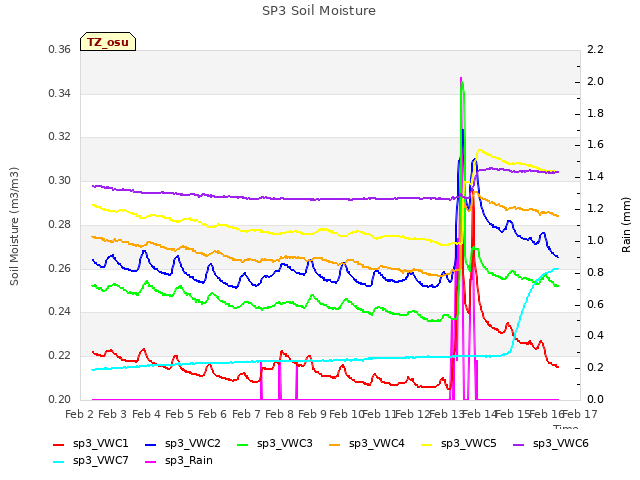Screen dimensions: 640x480
Task: Click the magenta sp3_Rain legend swatch
Action: pos(151,462)
